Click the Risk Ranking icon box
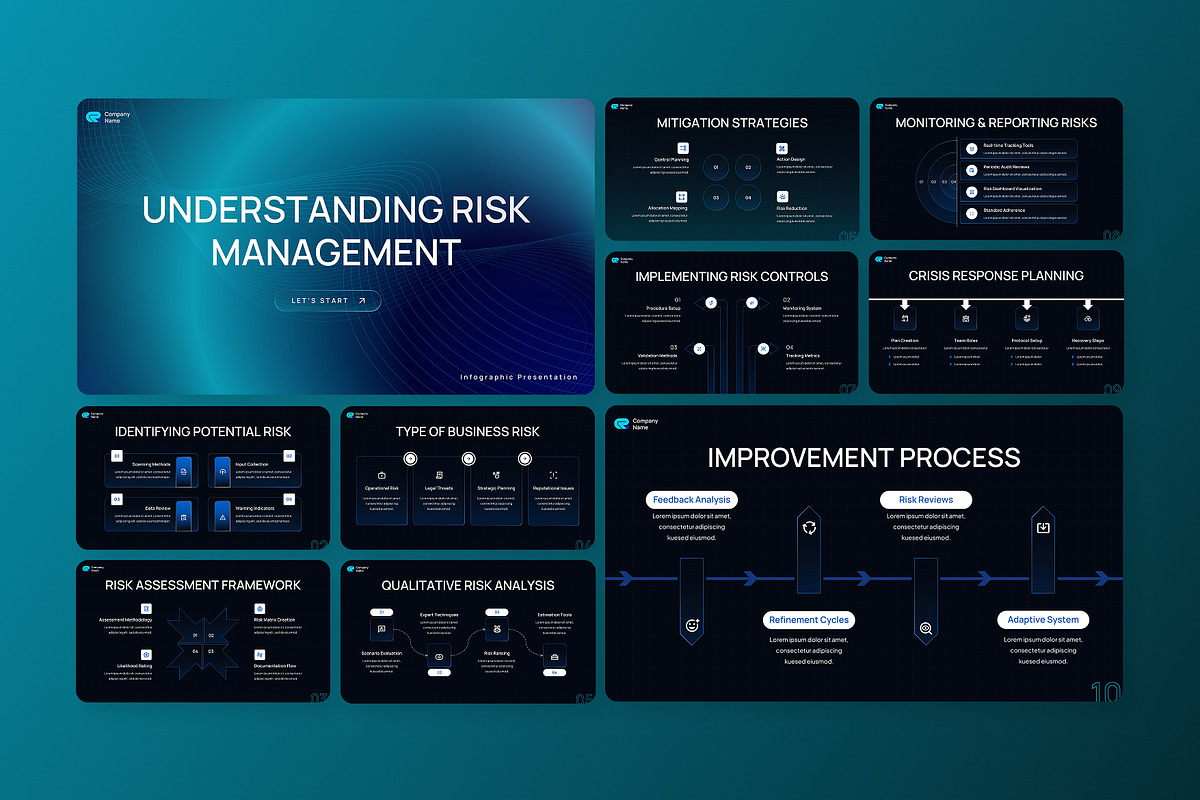The image size is (1200, 800). tap(496, 630)
